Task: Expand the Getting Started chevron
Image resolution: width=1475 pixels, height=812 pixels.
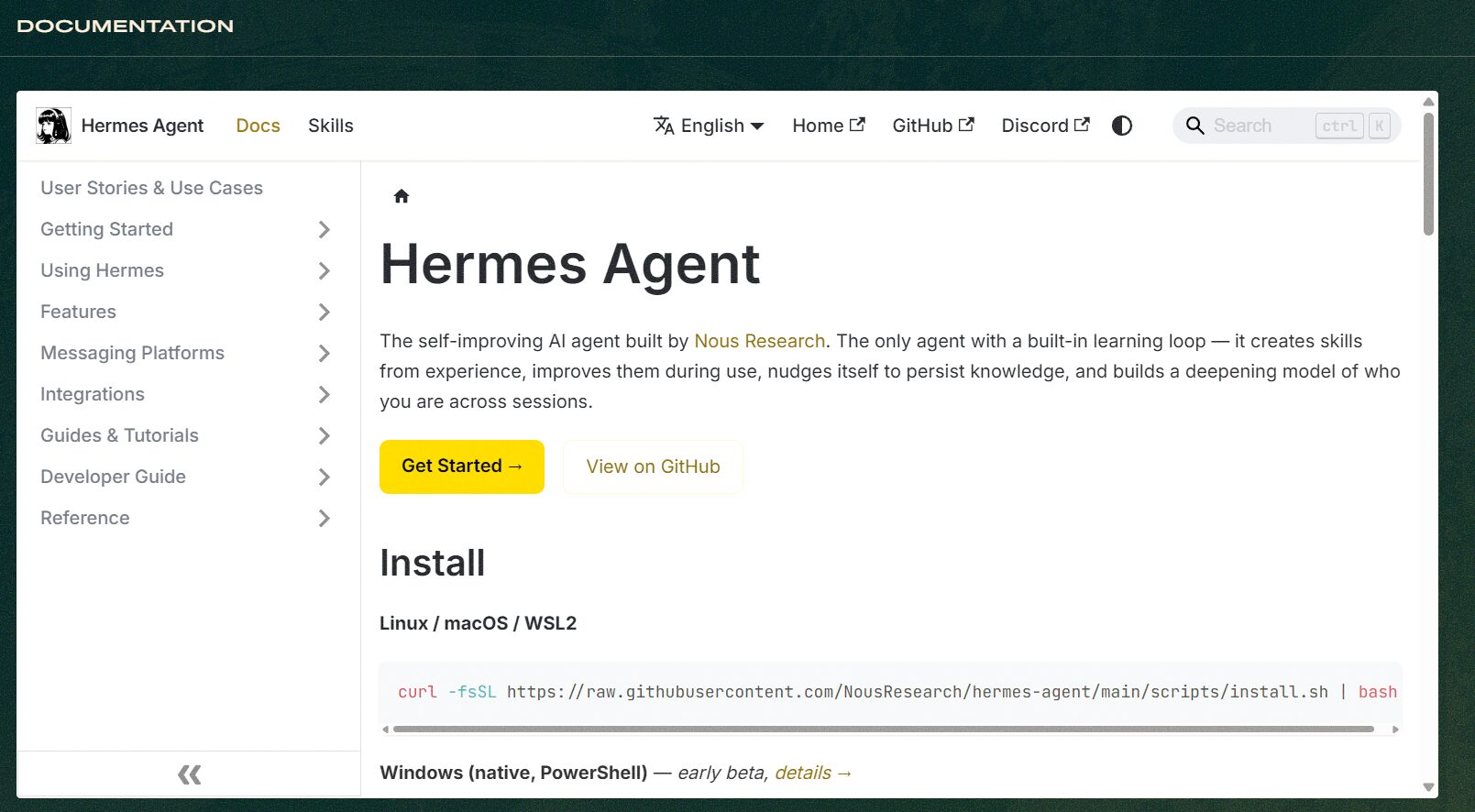Action: [324, 229]
